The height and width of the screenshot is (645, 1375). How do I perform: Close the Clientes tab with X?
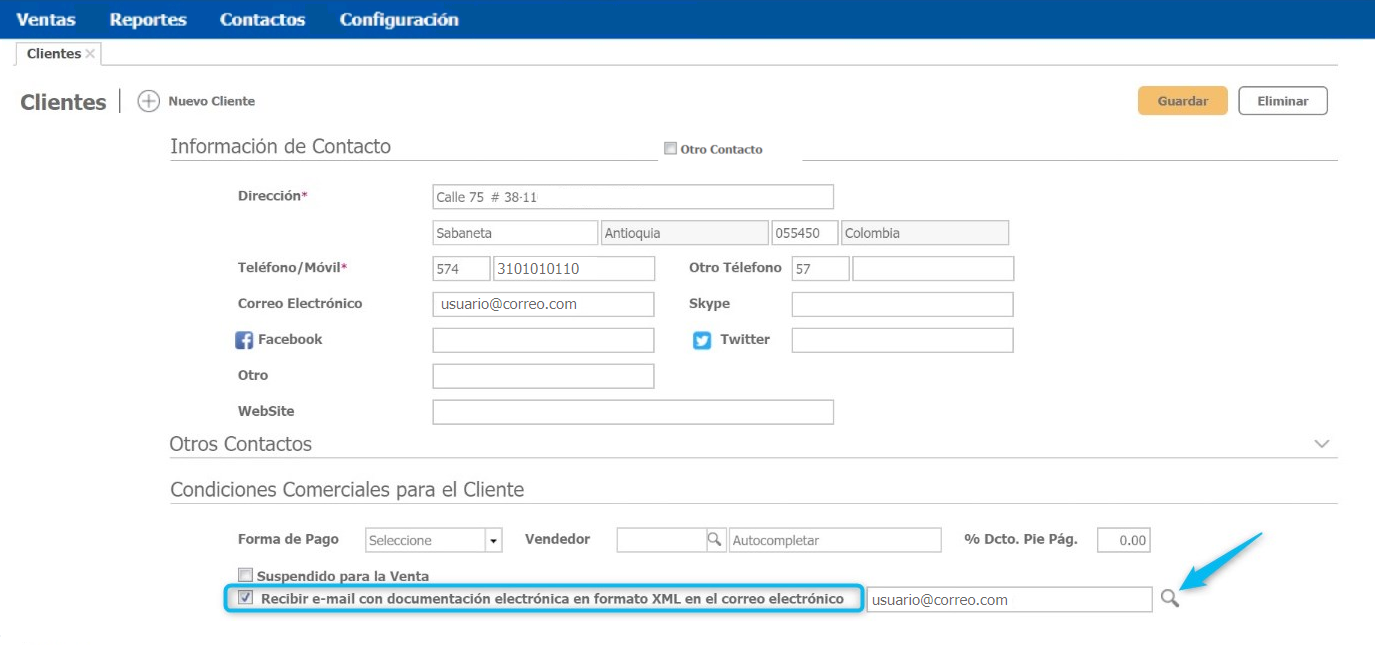click(90, 54)
